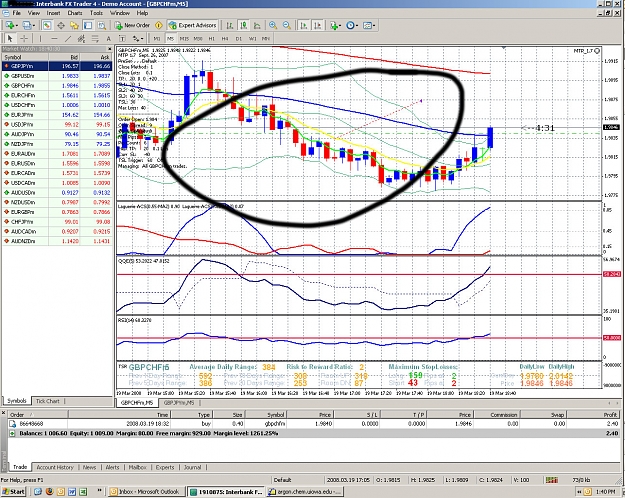Screen dimensions: 625x498
Task: Switch to Tick Chart tab
Action: (x=47, y=401)
